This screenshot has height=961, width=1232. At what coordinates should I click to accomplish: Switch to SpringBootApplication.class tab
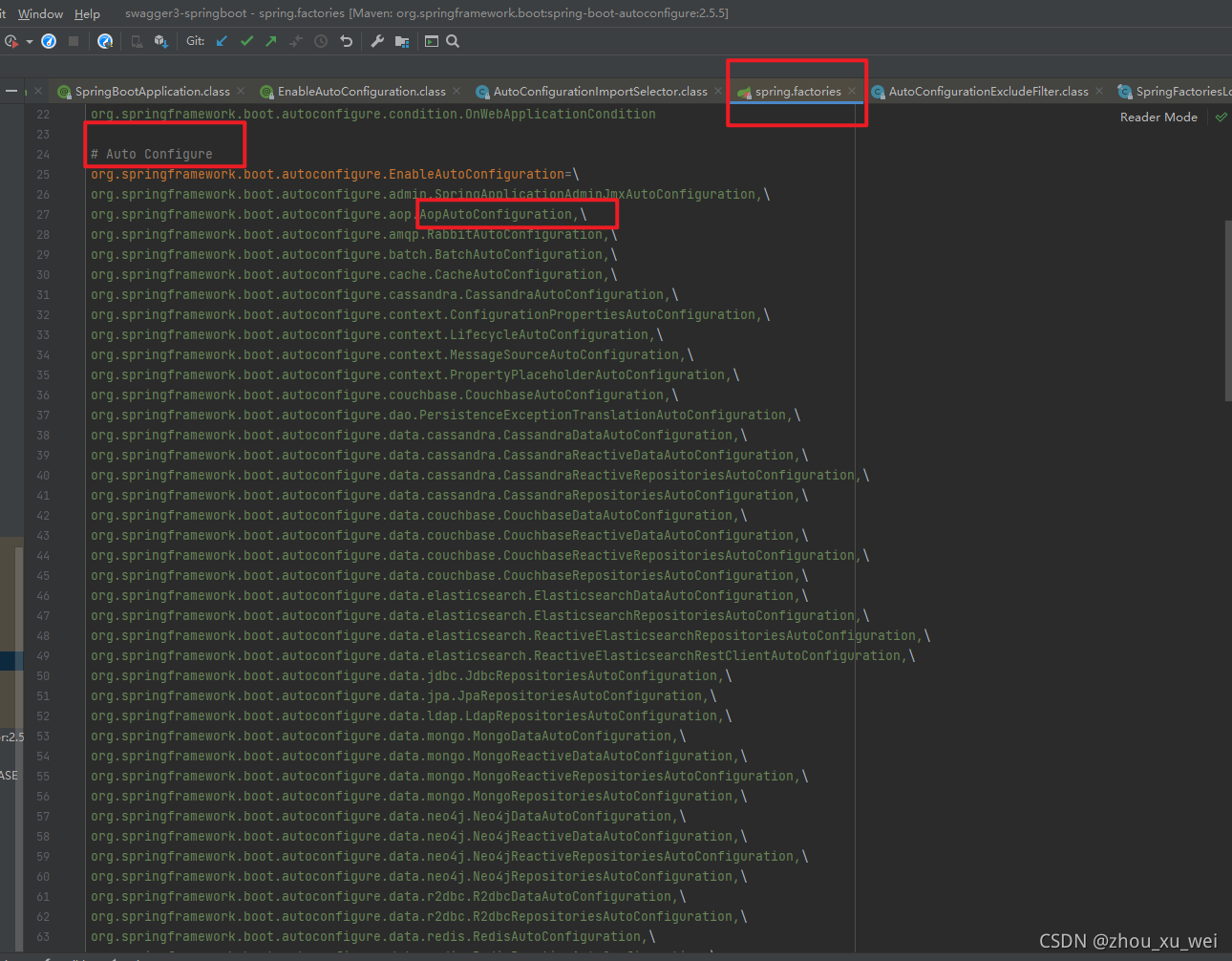(x=153, y=92)
